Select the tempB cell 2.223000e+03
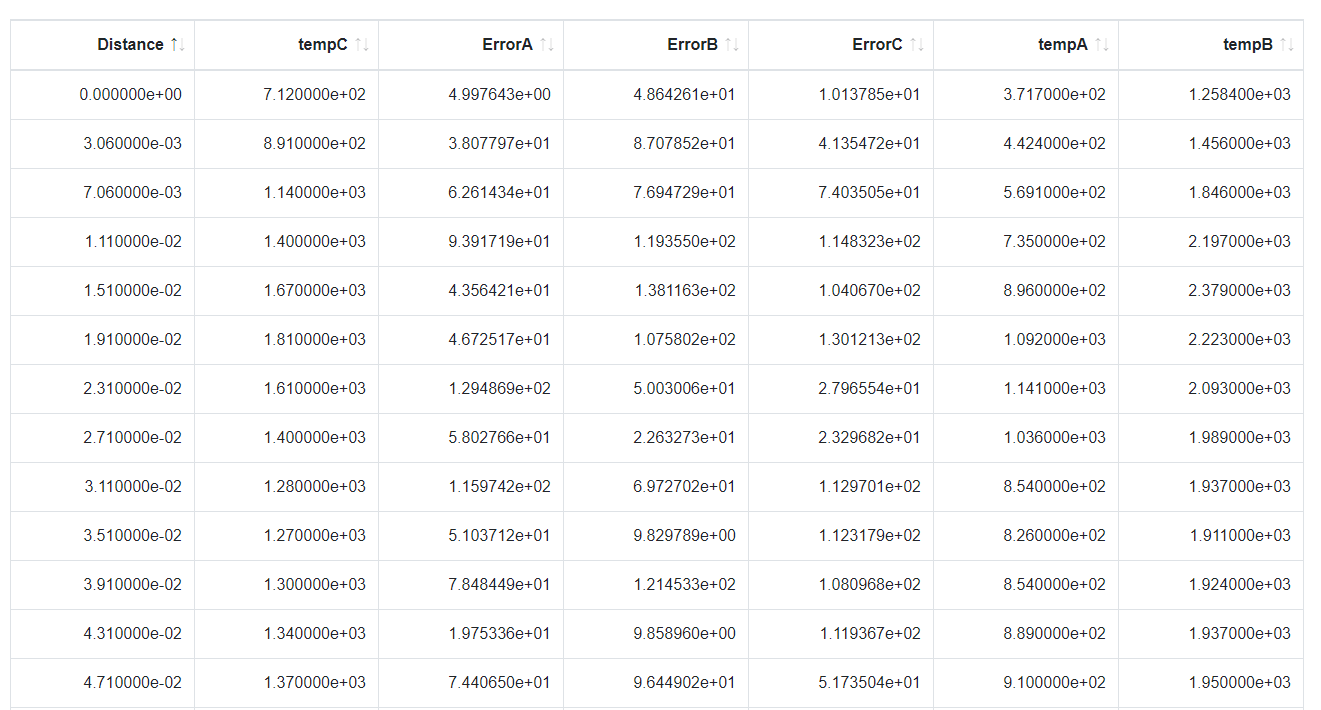 (x=1211, y=340)
